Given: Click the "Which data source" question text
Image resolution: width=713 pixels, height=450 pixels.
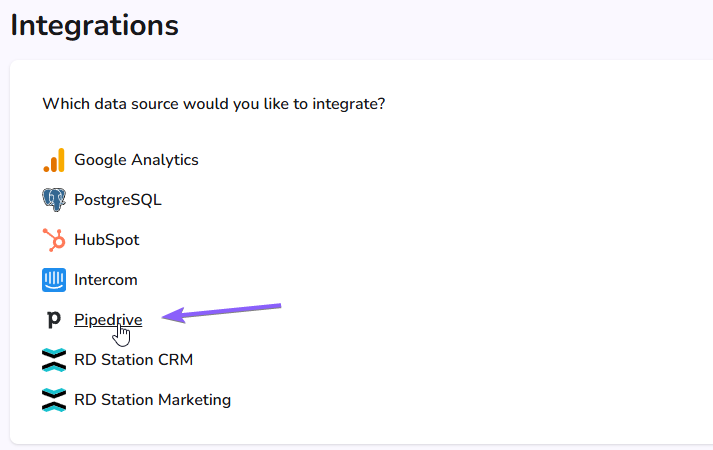Looking at the screenshot, I should 214,104.
